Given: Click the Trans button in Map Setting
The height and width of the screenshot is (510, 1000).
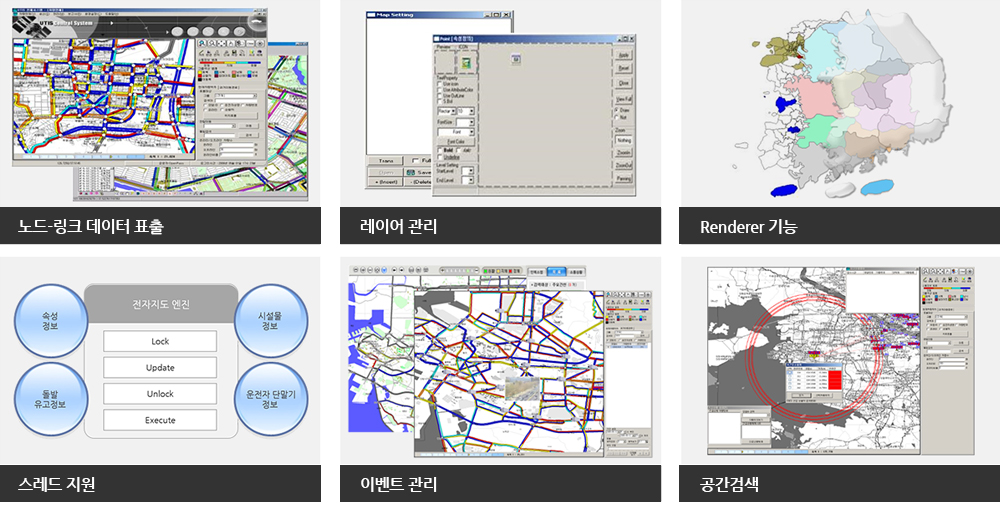Looking at the screenshot, I should (x=386, y=161).
